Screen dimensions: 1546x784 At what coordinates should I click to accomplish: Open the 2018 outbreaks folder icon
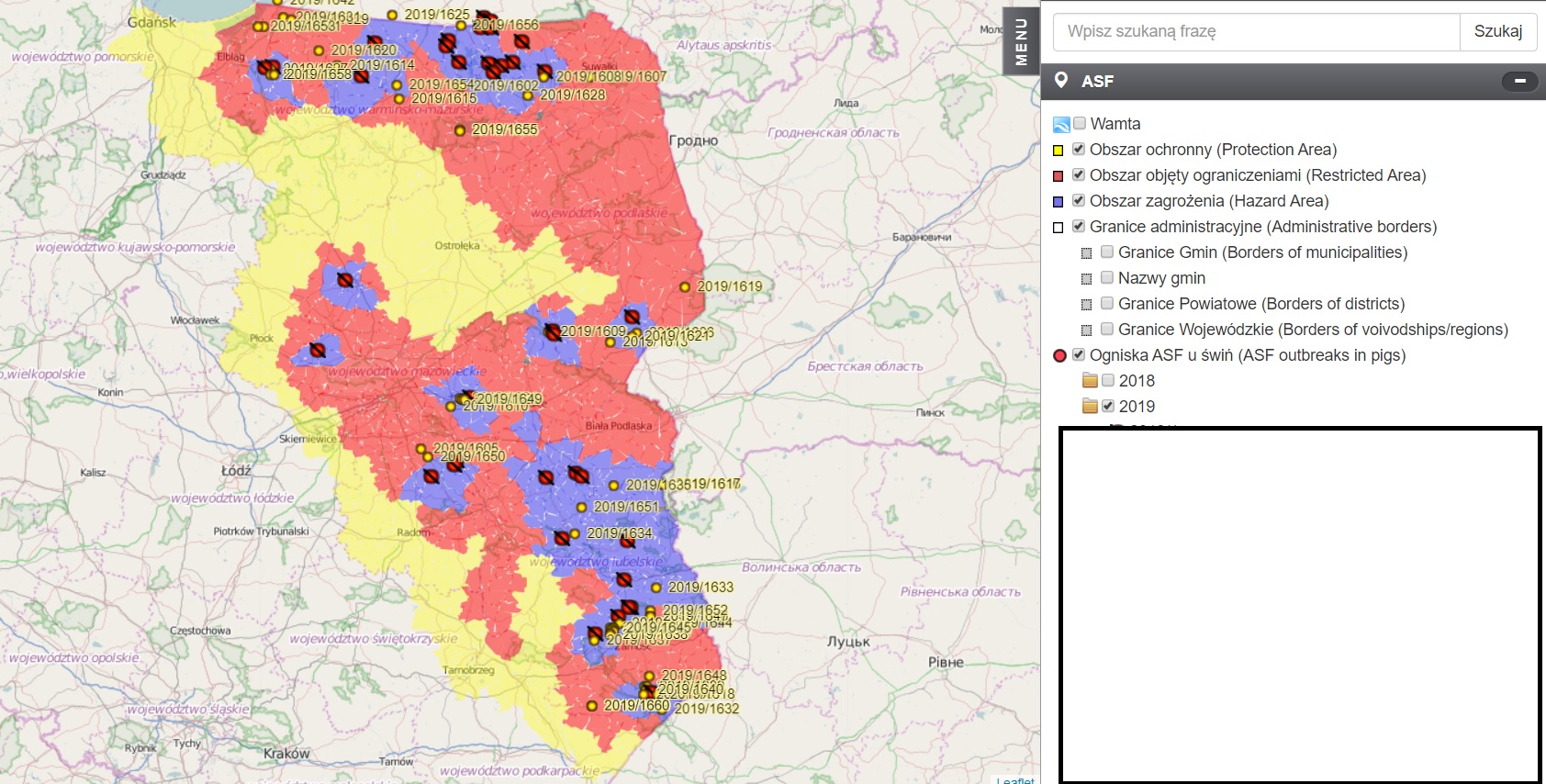[1090, 380]
